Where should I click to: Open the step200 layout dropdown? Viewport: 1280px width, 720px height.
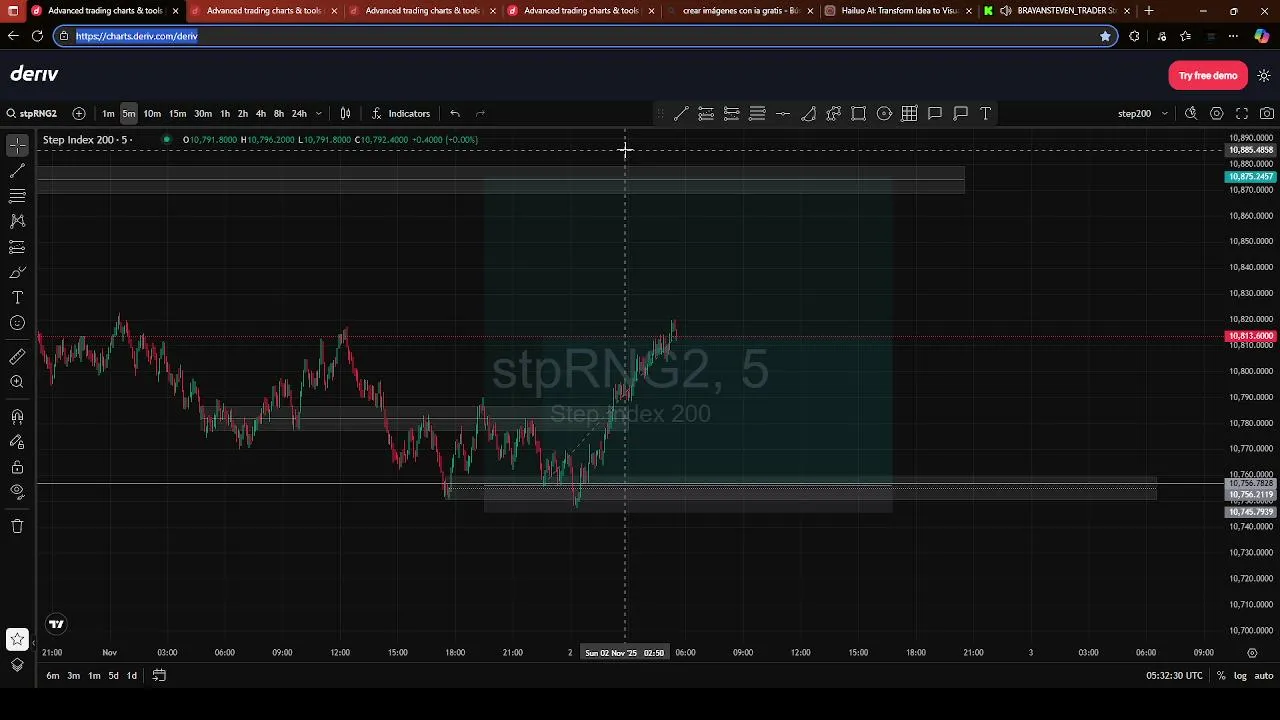click(1143, 114)
